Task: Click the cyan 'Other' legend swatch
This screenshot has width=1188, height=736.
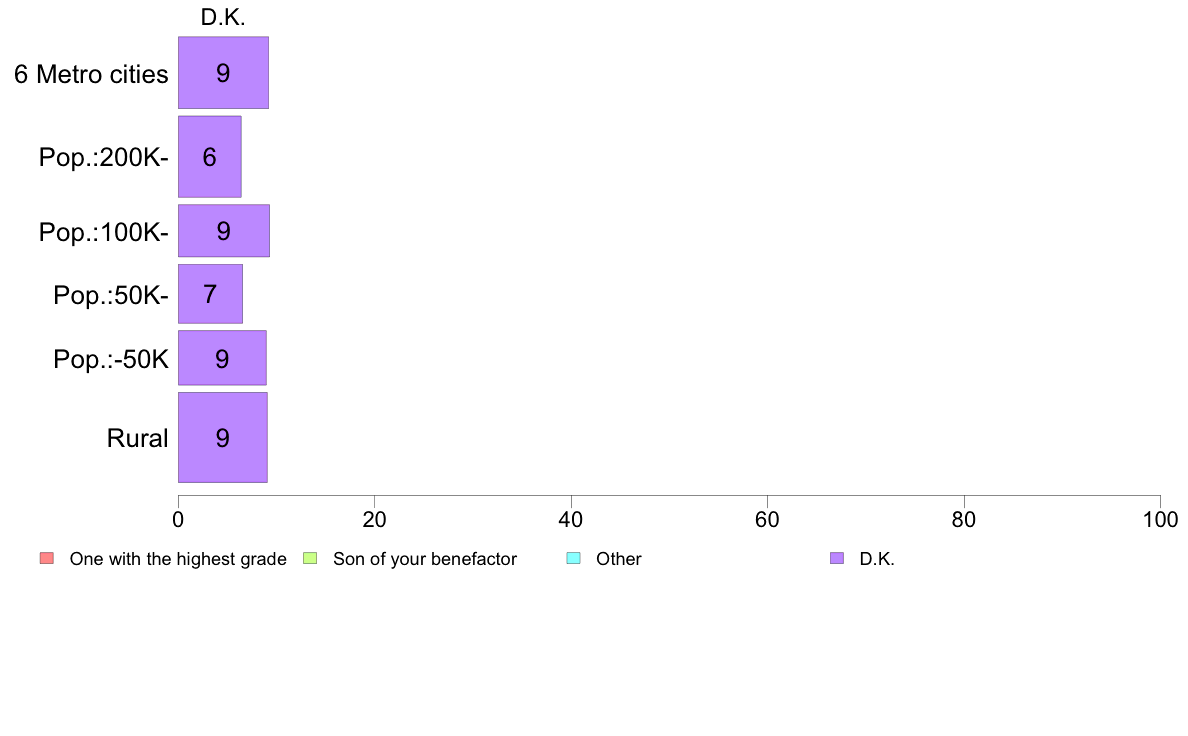Action: 574,559
